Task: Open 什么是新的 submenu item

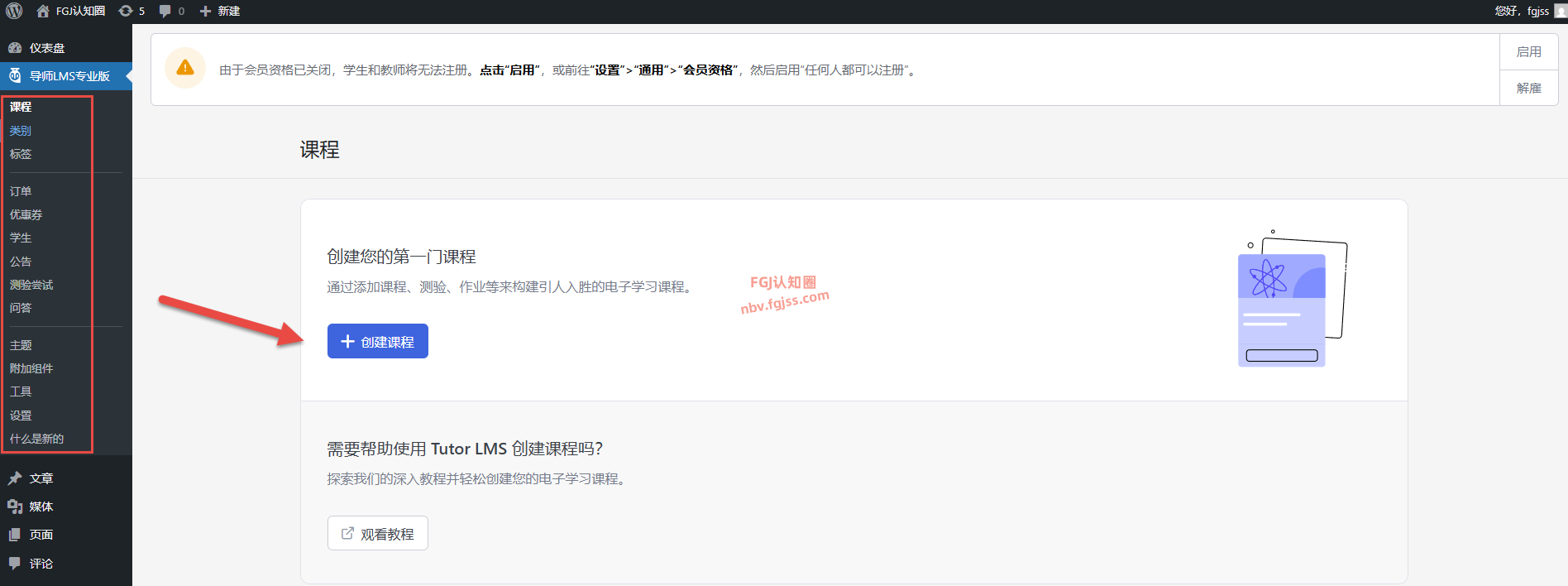Action: [36, 439]
